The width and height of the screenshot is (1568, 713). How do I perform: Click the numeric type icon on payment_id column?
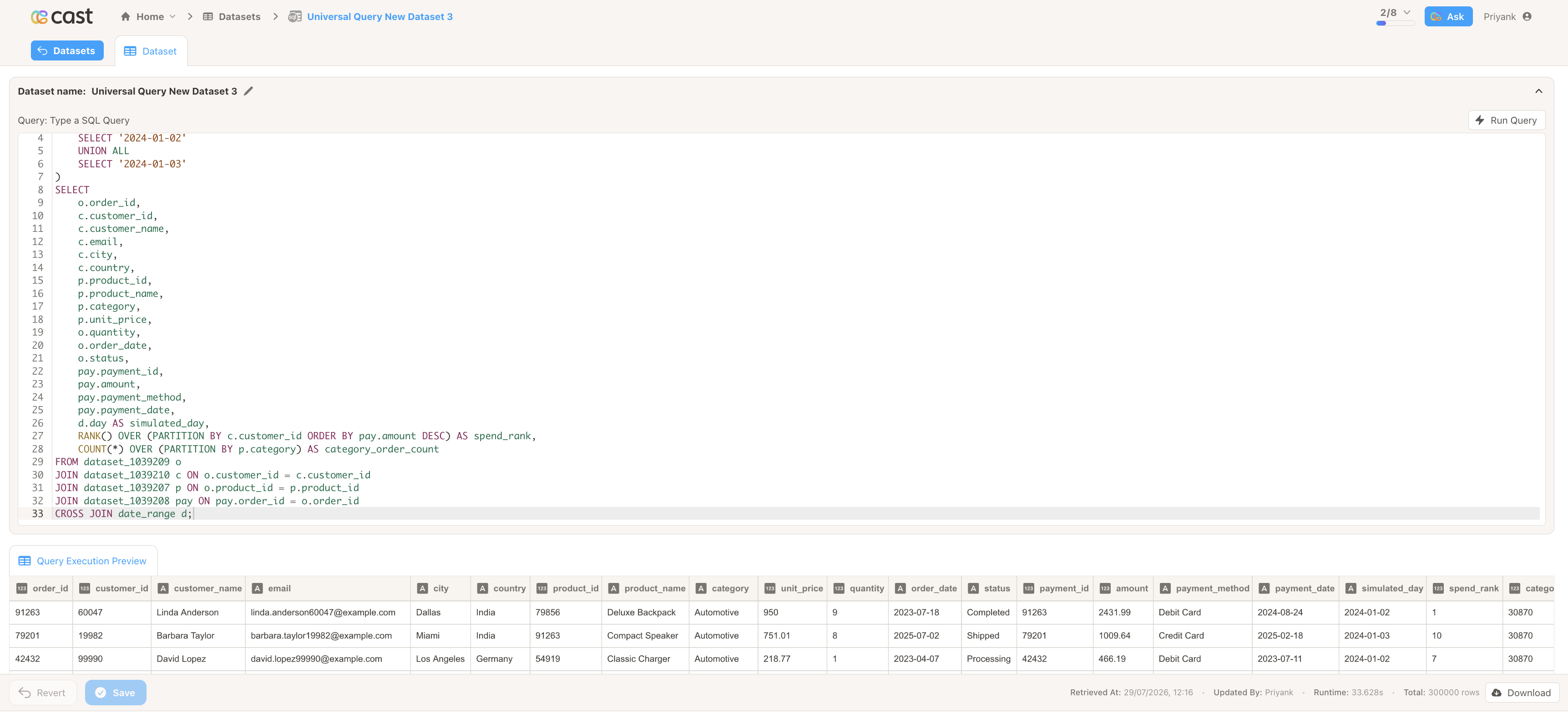click(x=1029, y=588)
